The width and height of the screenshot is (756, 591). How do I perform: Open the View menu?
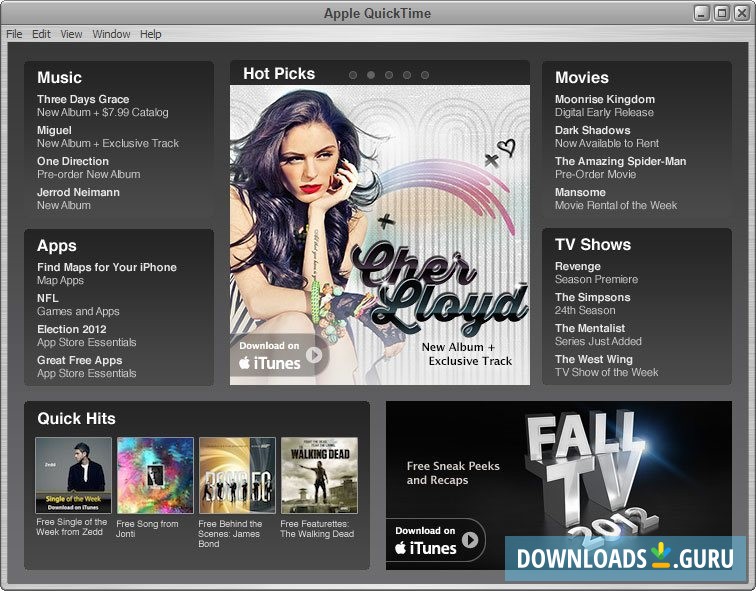(x=71, y=34)
